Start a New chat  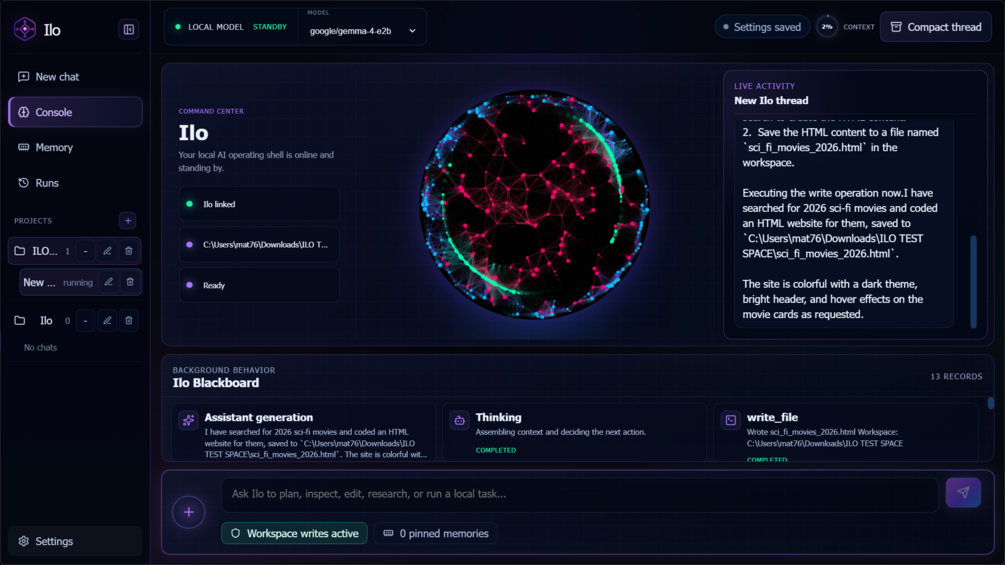coord(75,77)
